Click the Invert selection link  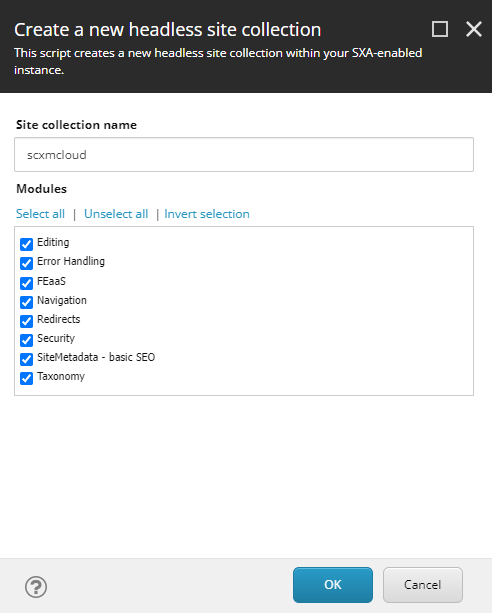coord(207,214)
